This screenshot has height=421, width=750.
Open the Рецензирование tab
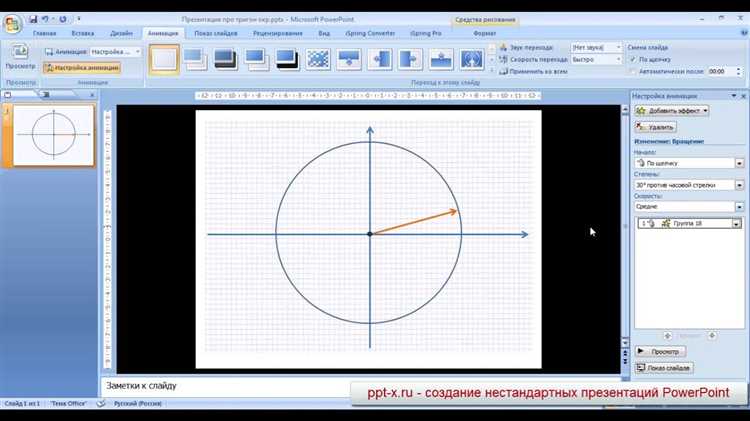278,33
